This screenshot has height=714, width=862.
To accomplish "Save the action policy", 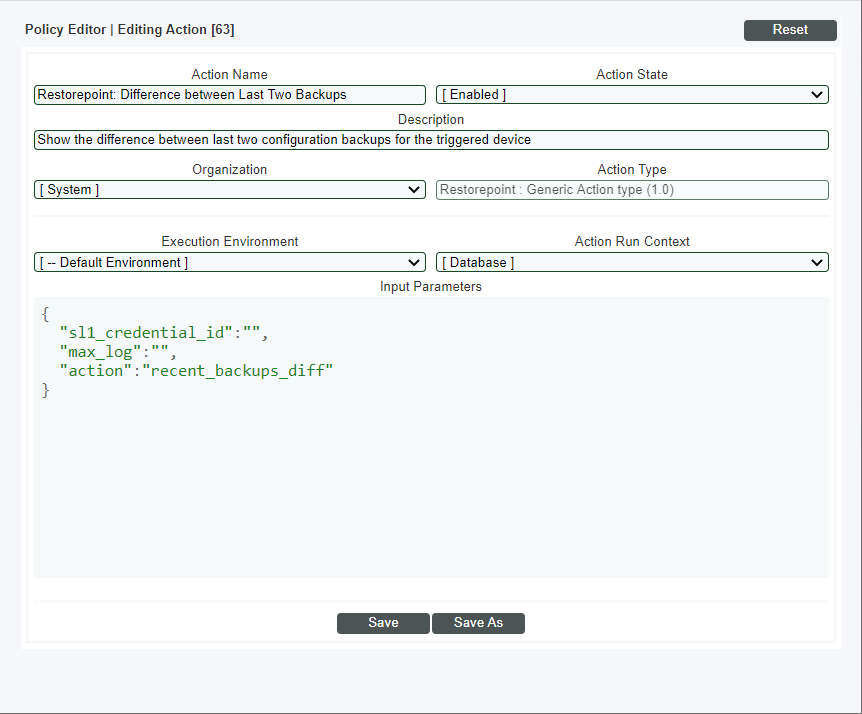I will 383,623.
